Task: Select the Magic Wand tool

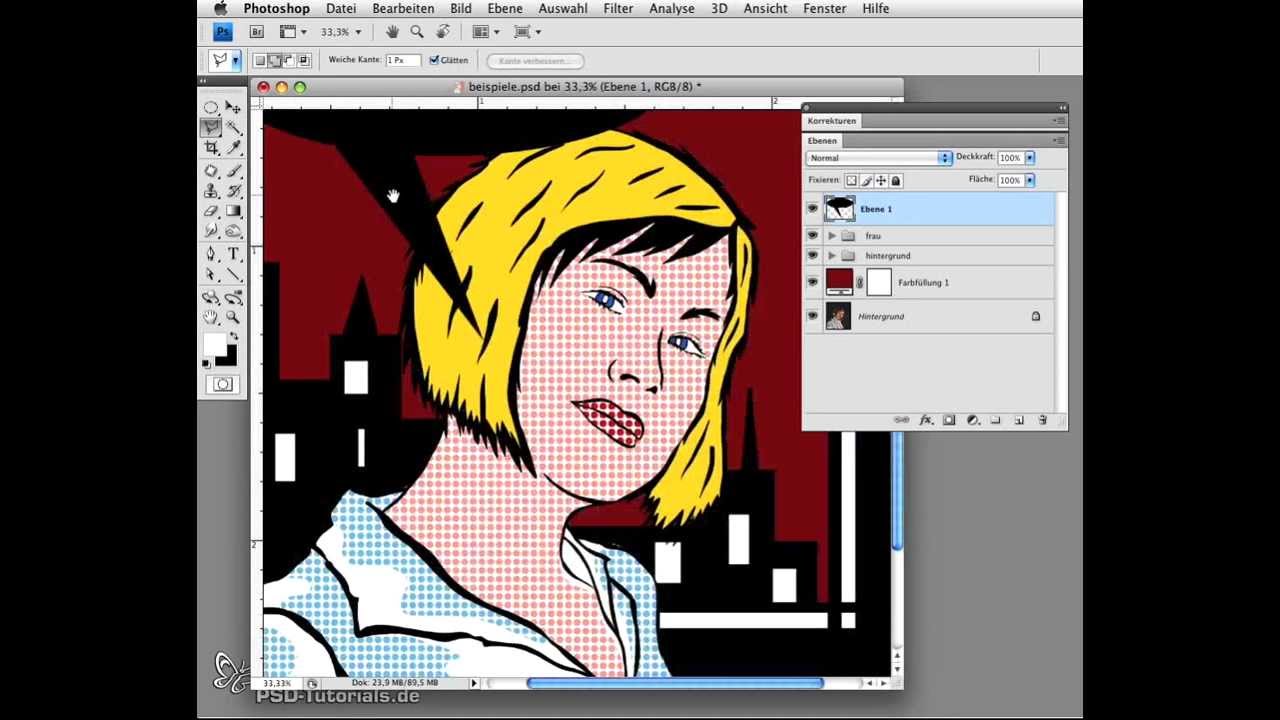Action: point(233,127)
